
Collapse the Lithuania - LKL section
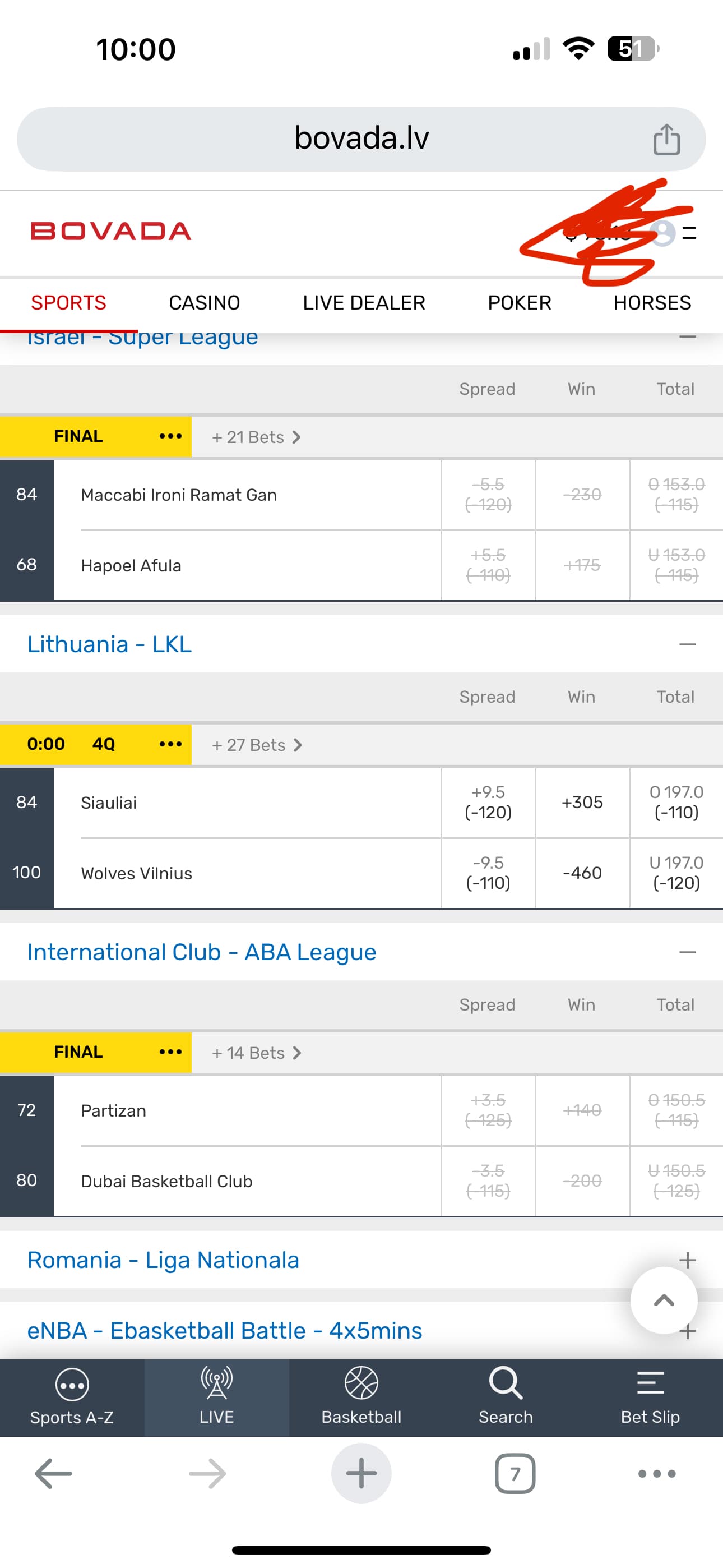(x=687, y=644)
